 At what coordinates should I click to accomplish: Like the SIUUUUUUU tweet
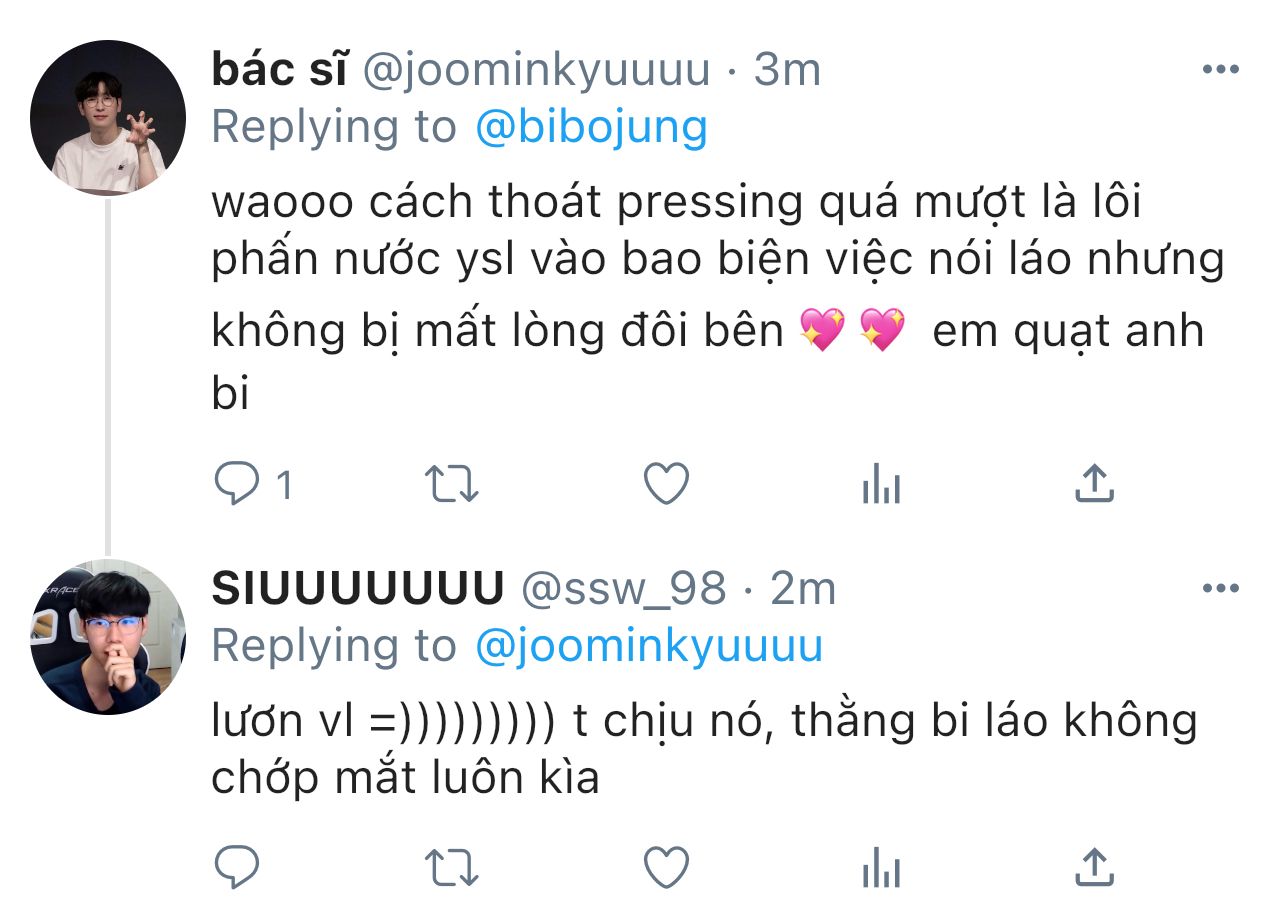666,867
